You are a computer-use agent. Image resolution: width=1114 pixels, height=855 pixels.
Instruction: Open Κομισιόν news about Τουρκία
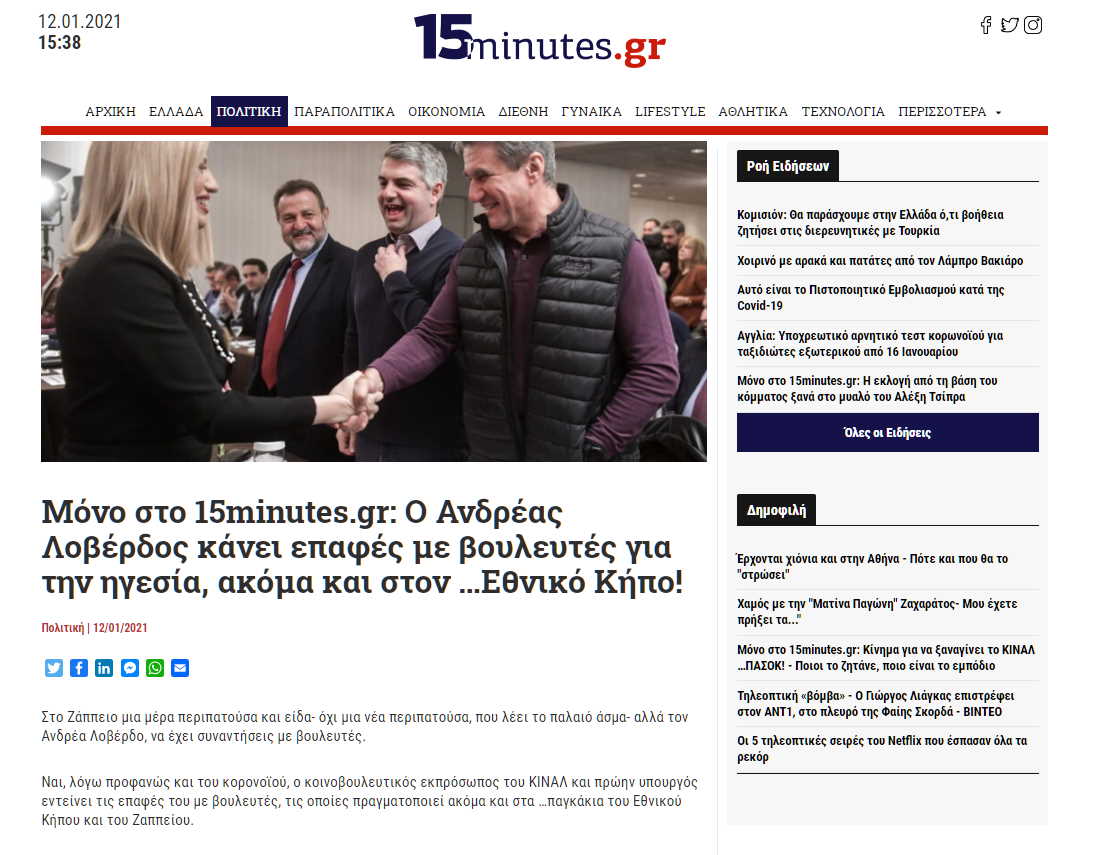point(870,222)
